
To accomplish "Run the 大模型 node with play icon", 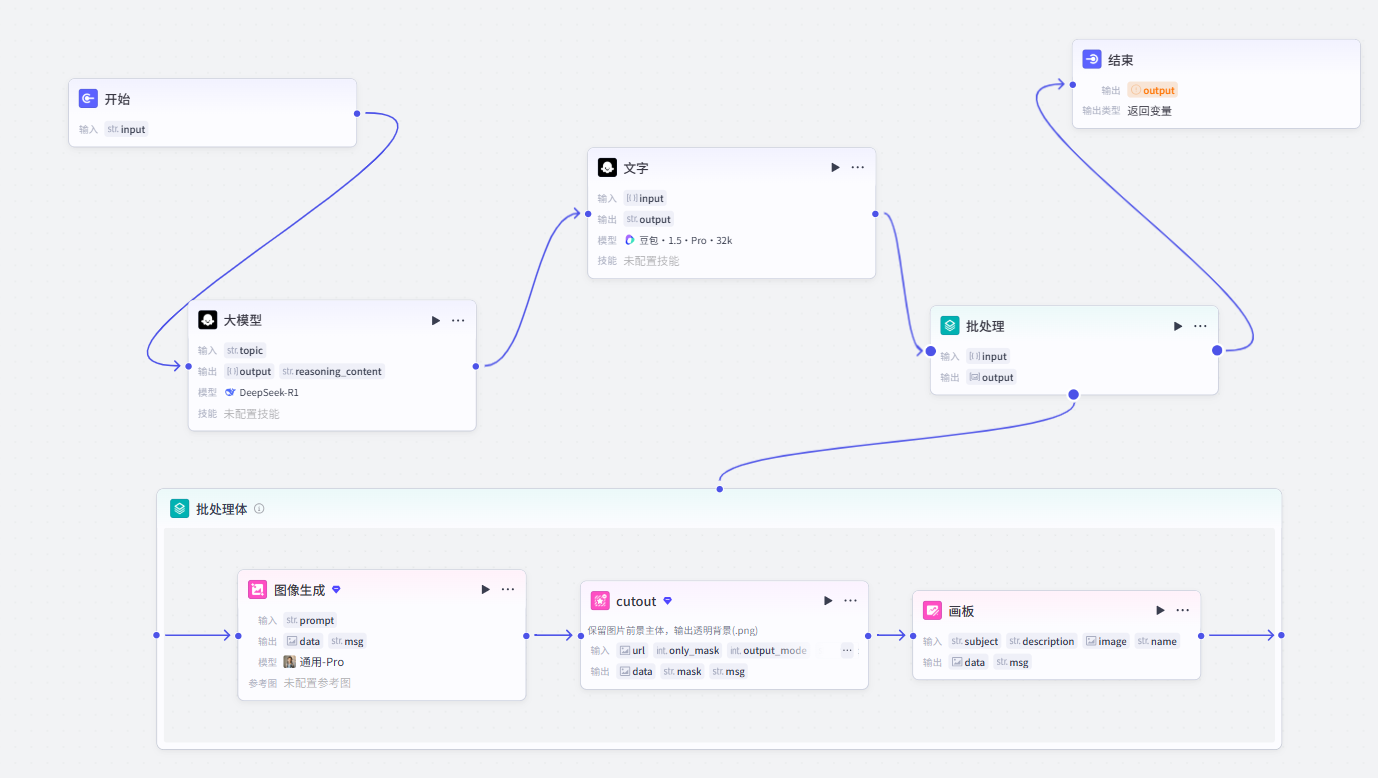I will click(435, 320).
